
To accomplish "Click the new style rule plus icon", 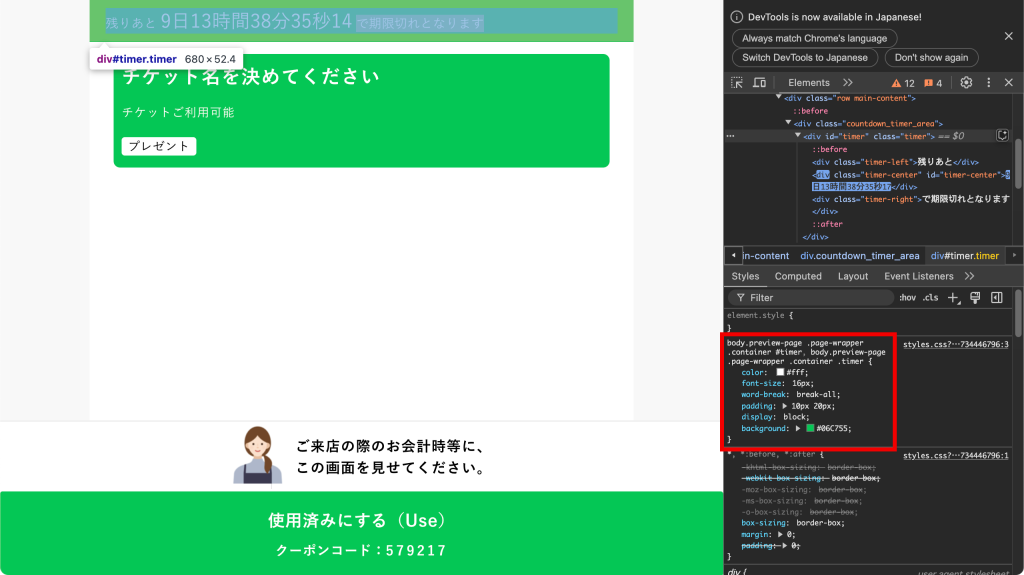I will tap(954, 298).
